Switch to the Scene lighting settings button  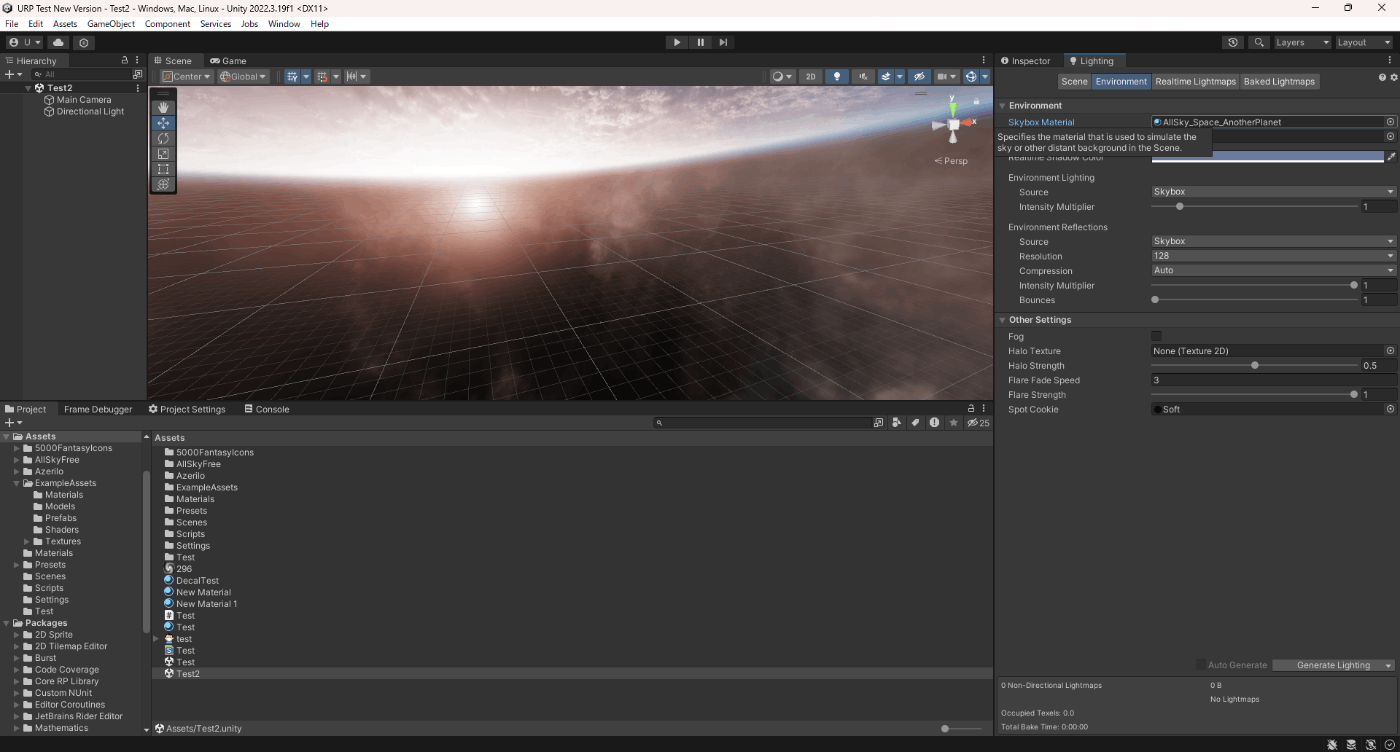[1074, 81]
